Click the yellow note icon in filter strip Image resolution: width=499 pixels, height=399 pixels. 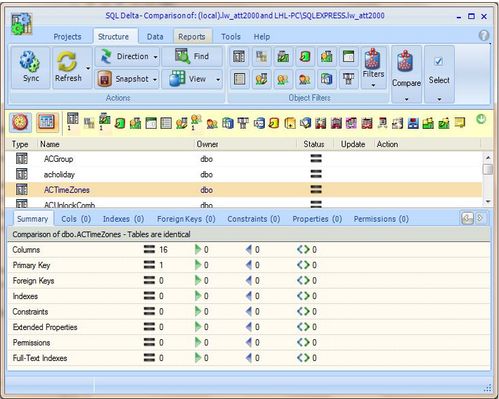[x=460, y=122]
